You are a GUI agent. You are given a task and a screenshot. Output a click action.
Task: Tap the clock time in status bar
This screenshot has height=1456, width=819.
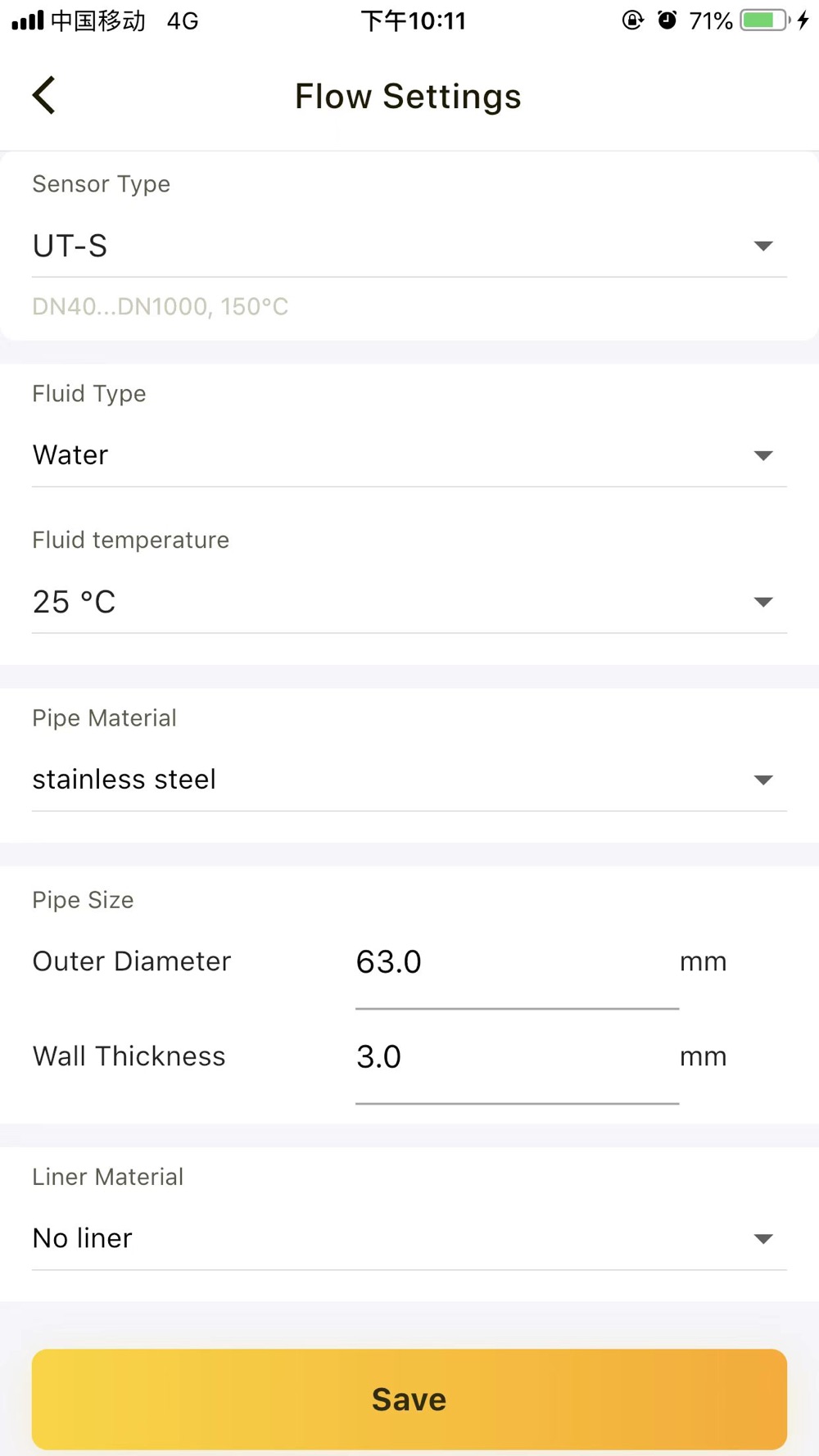[x=414, y=20]
